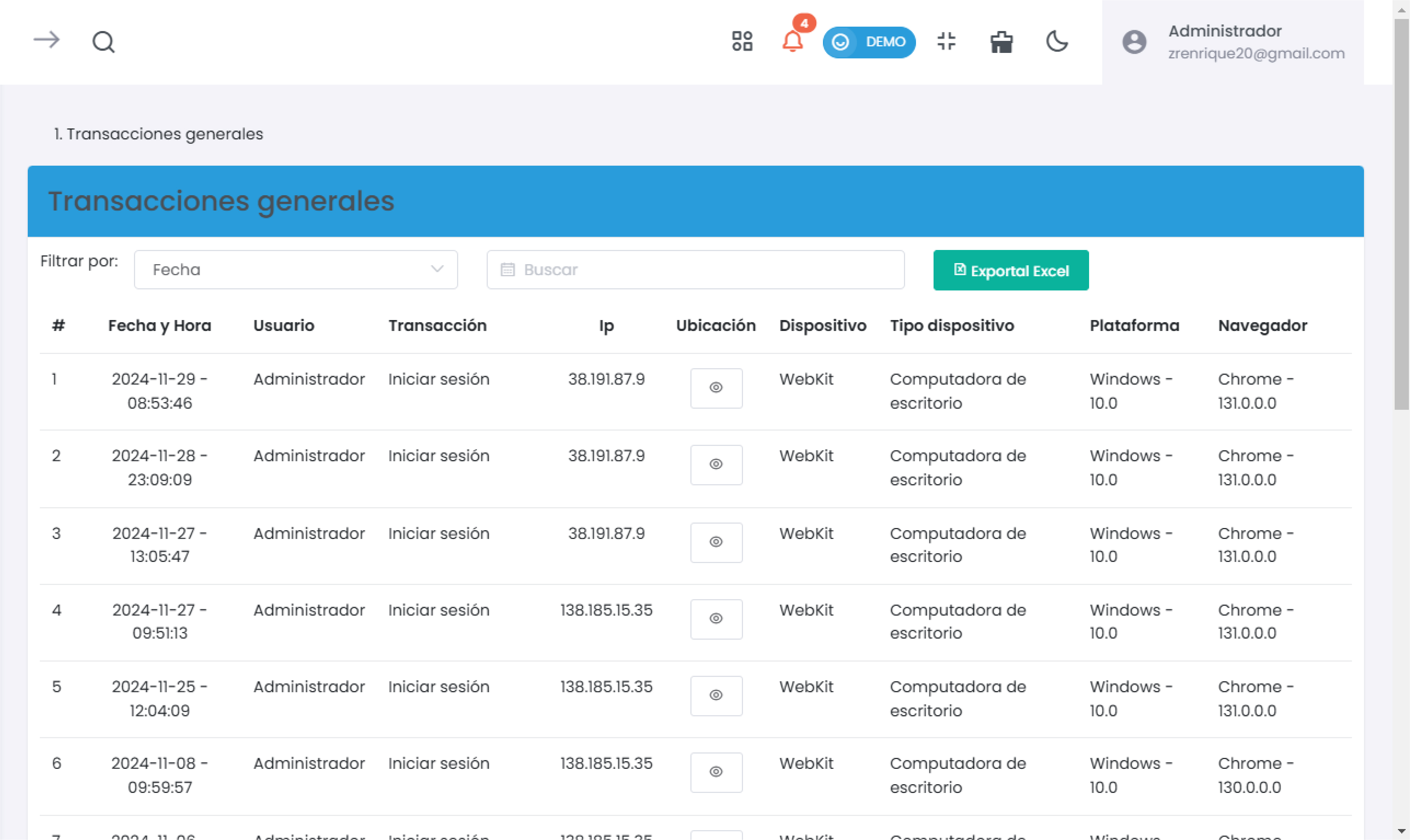Select IP 138.185.15.35 in row 4
Screen dimensions: 1410x840
[x=606, y=610]
